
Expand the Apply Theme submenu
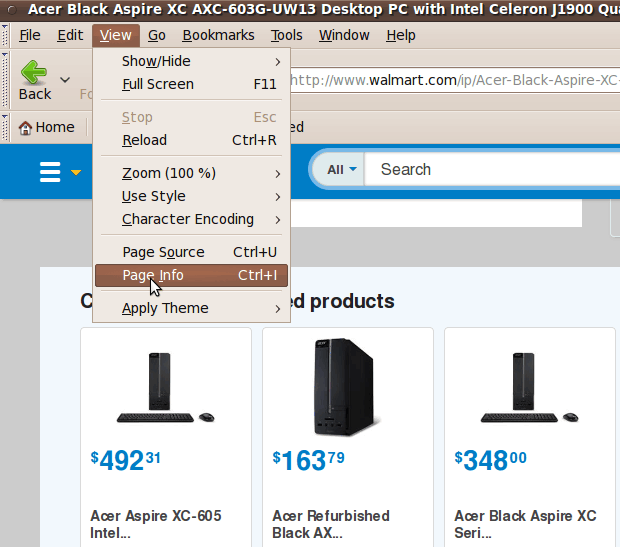191,308
